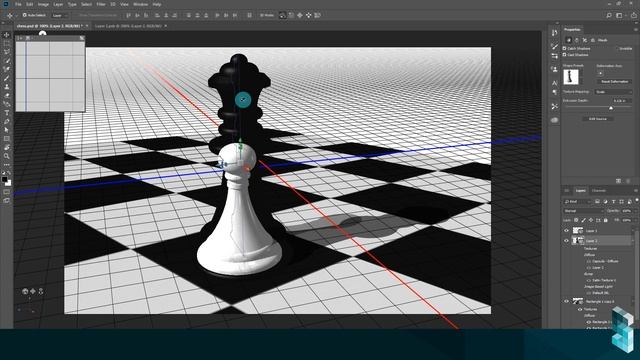The height and width of the screenshot is (360, 640).
Task: Select the Eraser tool
Action: tap(7, 96)
